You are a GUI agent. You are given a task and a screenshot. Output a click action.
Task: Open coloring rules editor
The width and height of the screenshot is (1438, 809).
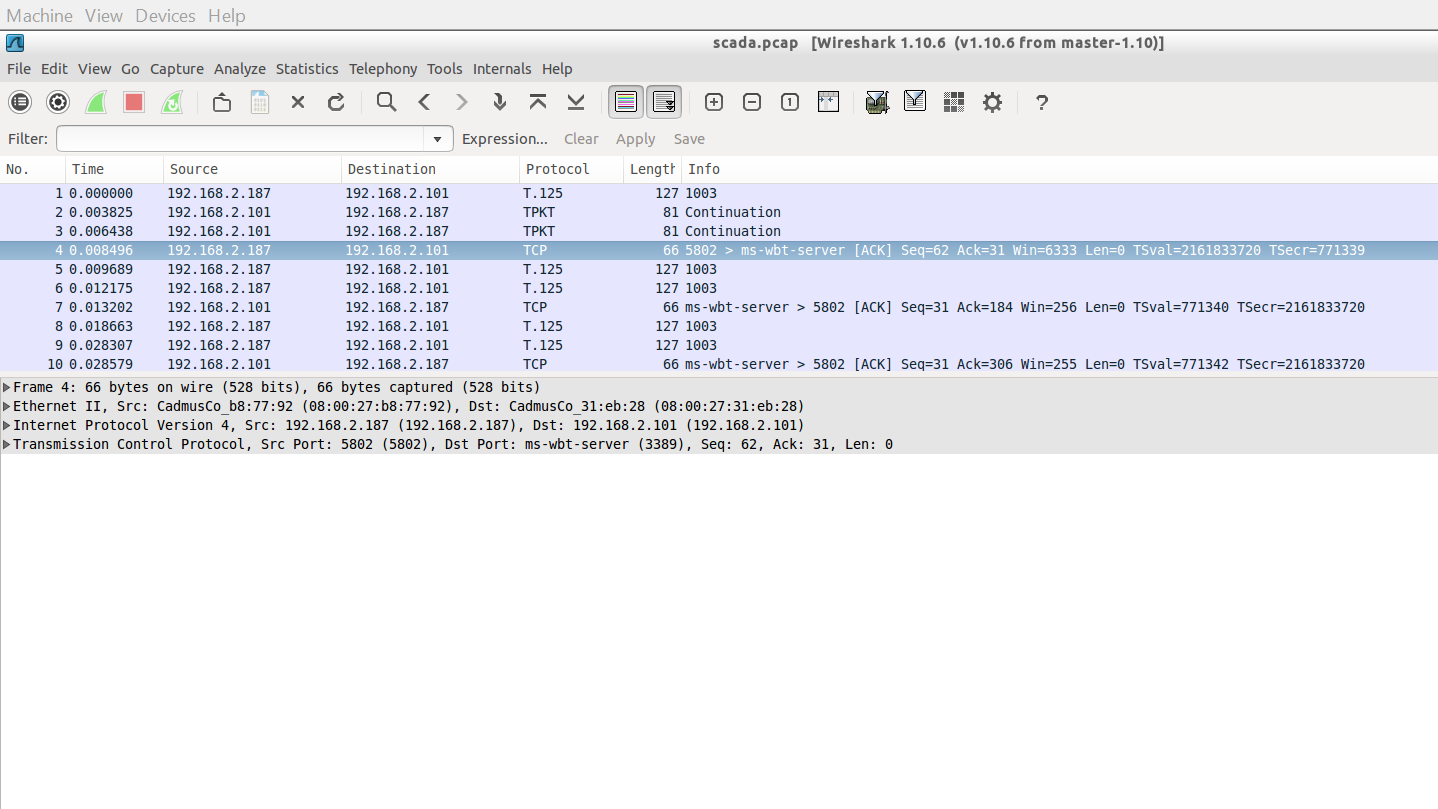tap(954, 102)
